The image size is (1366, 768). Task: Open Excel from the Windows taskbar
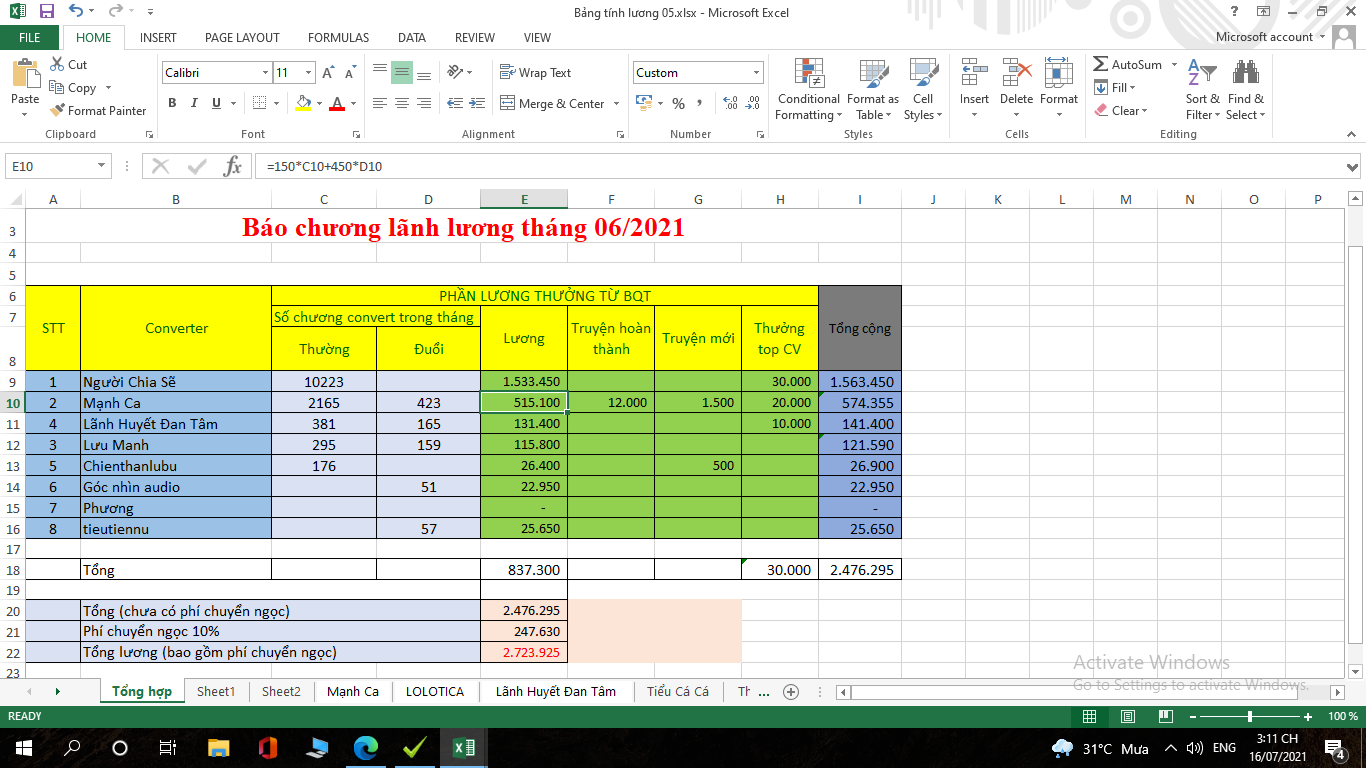(464, 748)
